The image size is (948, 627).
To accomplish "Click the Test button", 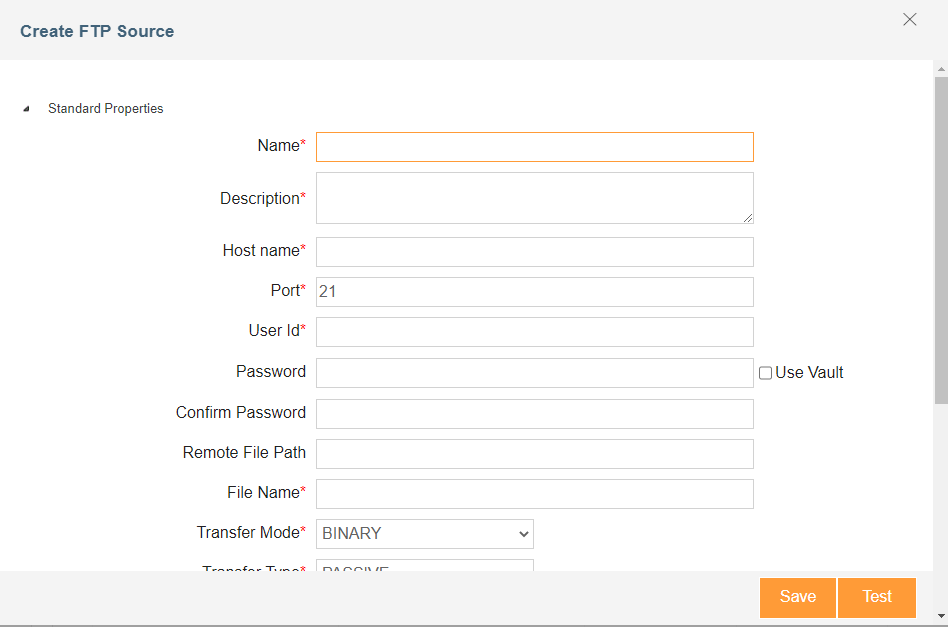I will click(x=877, y=597).
